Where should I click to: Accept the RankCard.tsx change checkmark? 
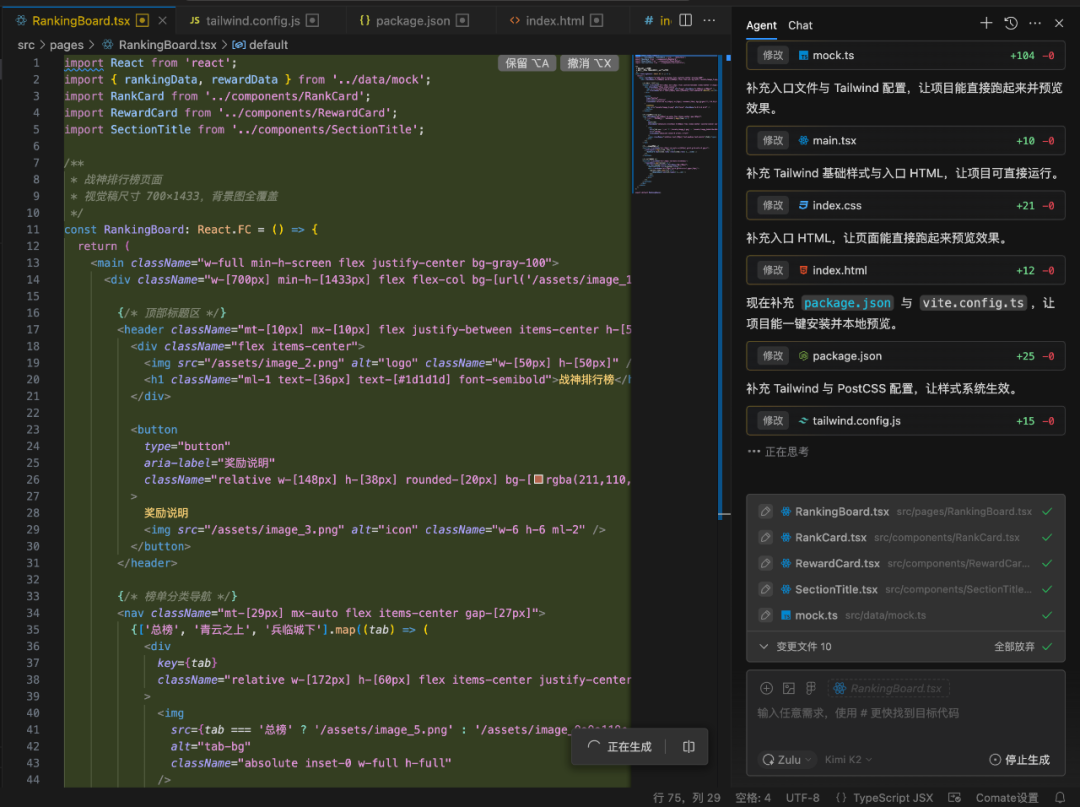click(1047, 538)
